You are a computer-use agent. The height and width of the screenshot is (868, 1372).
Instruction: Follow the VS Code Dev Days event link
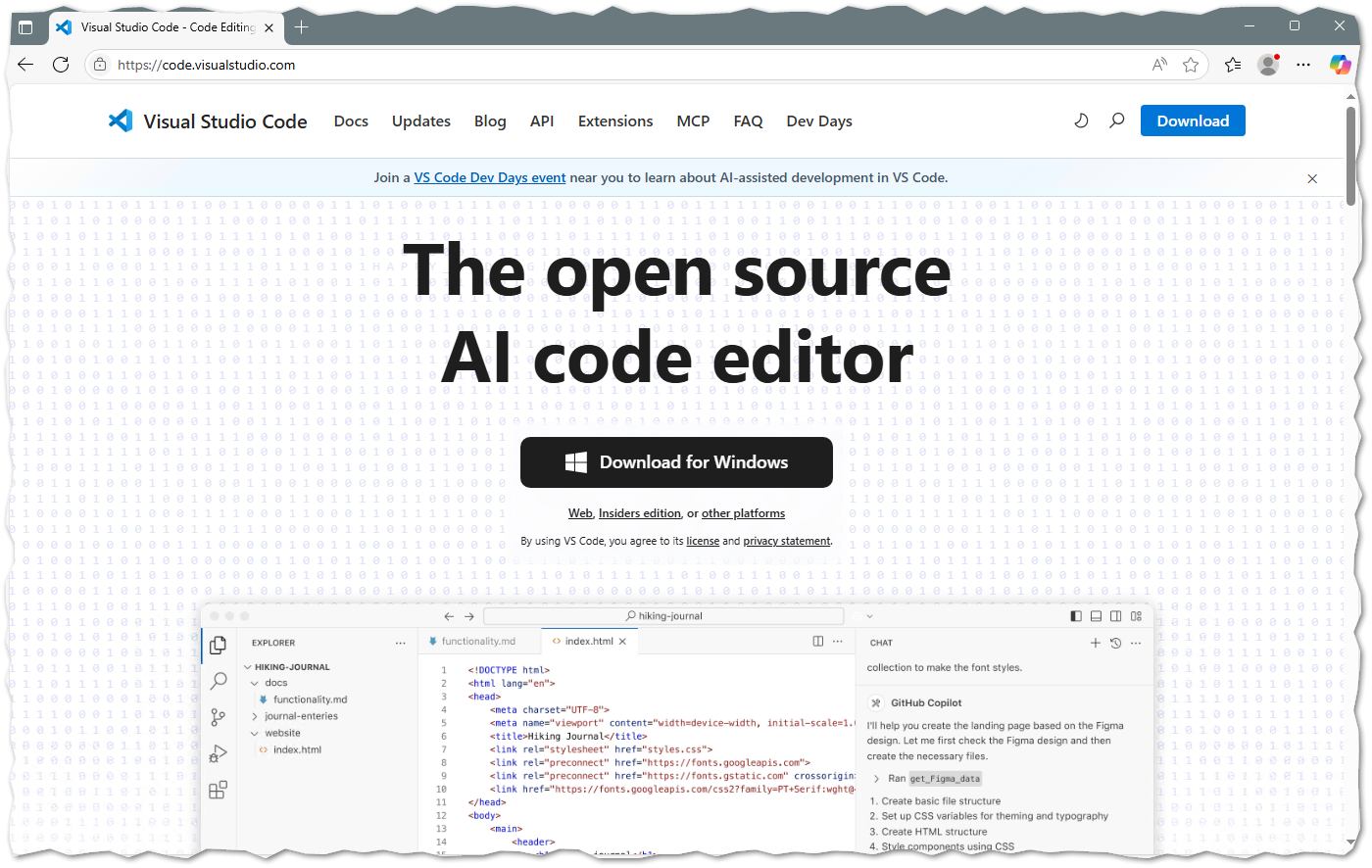[490, 177]
